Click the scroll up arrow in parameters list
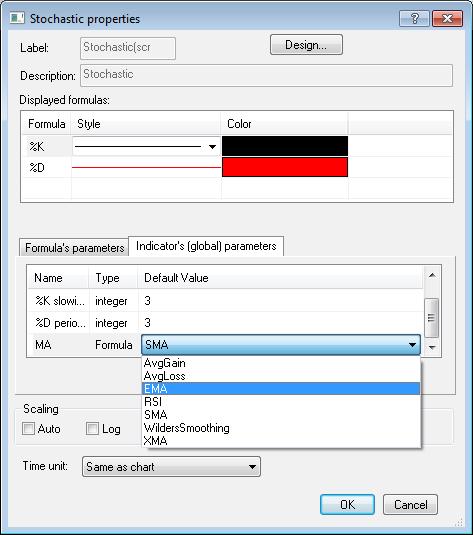The height and width of the screenshot is (535, 473). pyautogui.click(x=432, y=275)
